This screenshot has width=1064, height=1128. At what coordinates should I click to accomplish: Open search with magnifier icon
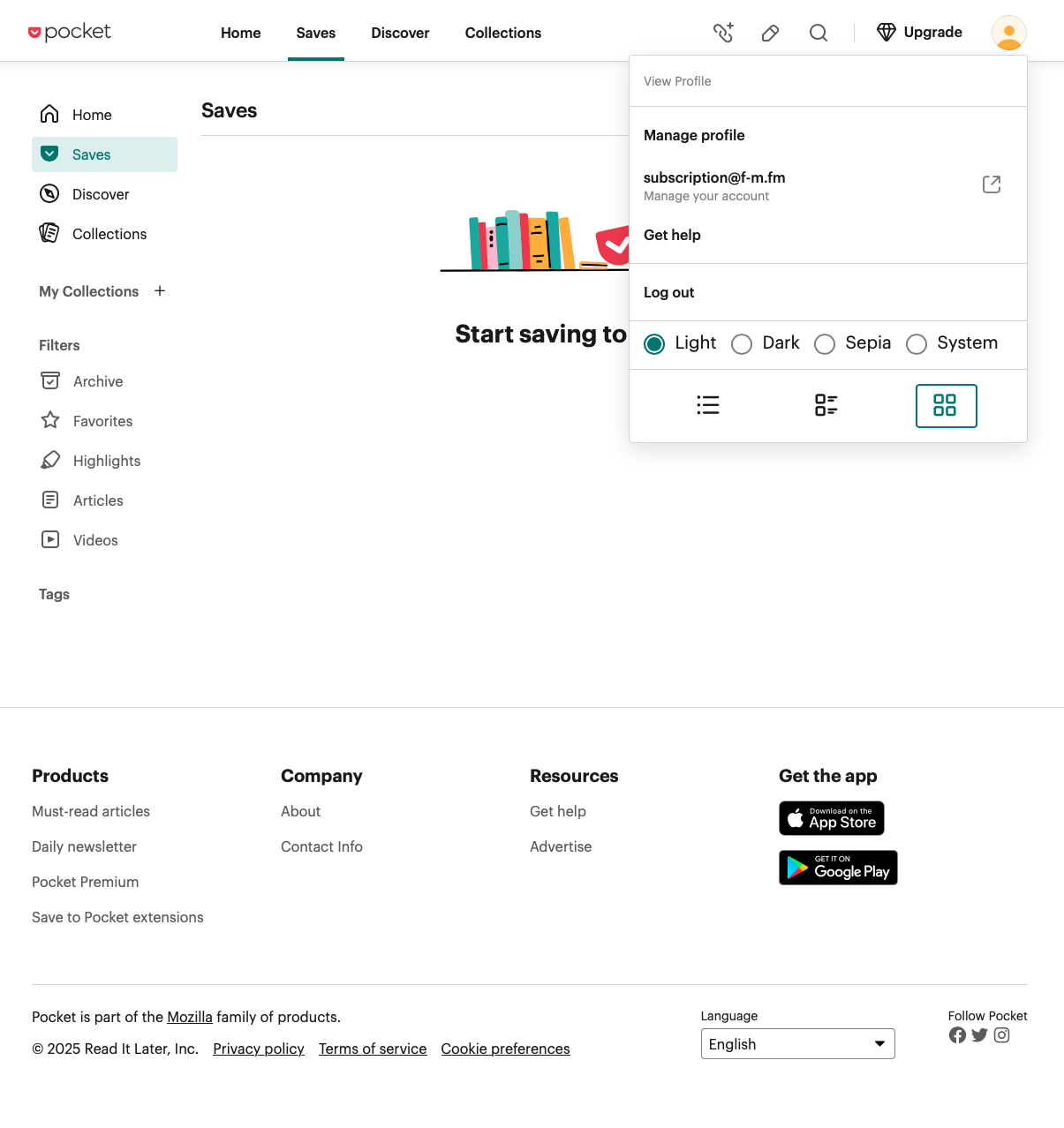(819, 33)
